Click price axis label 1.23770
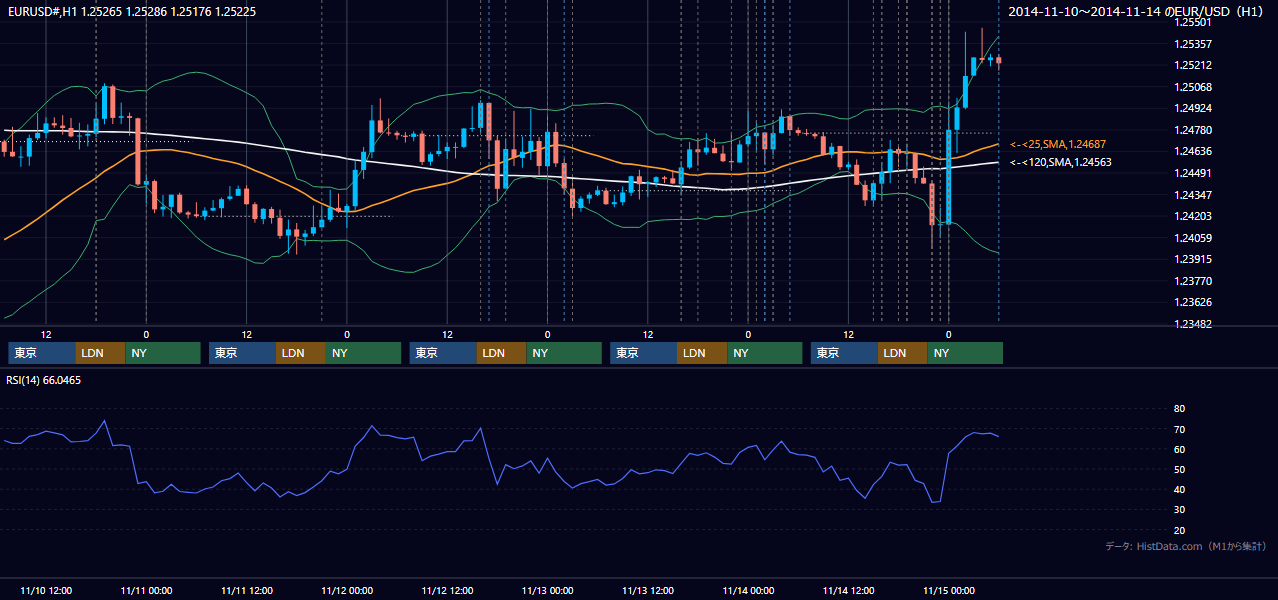Screen dimensions: 1278x600 [1192, 281]
